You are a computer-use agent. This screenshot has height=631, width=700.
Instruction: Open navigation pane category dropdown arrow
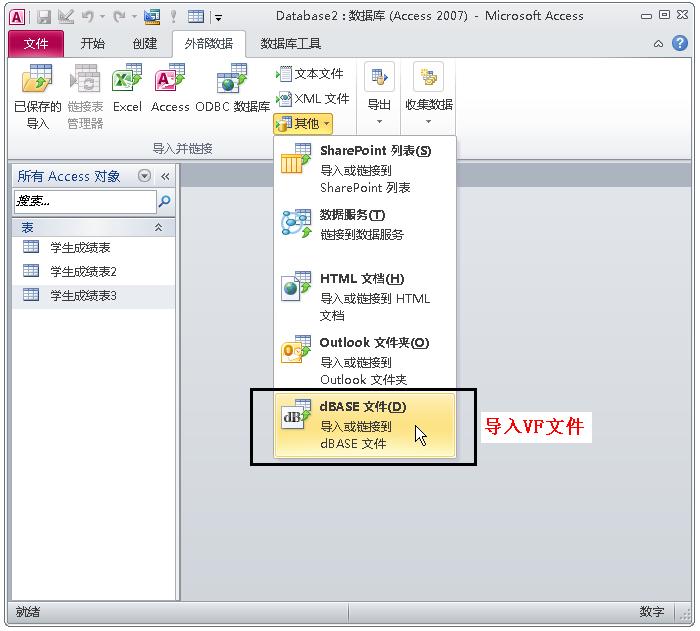pos(144,176)
